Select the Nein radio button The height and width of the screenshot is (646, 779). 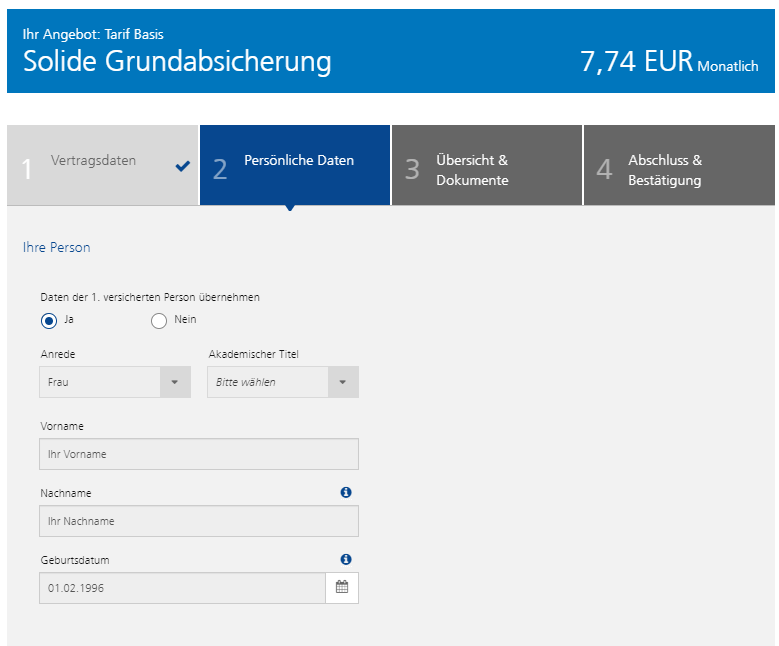tap(158, 321)
